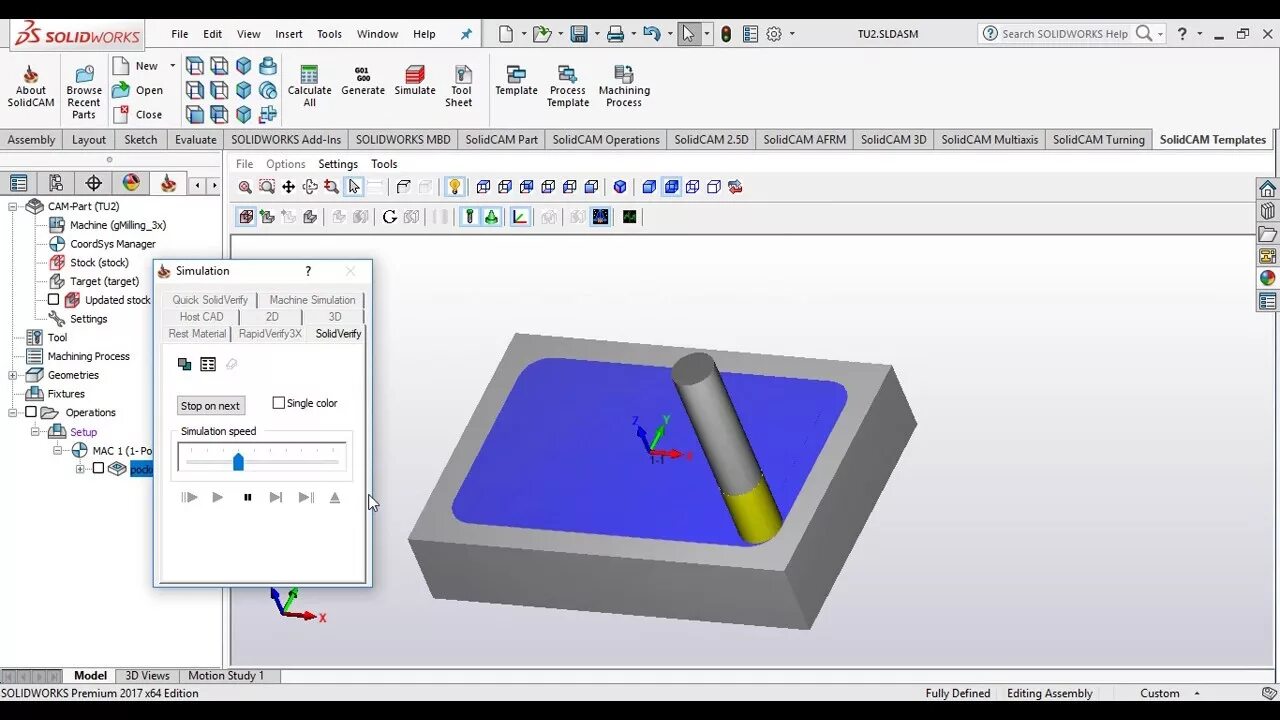This screenshot has width=1280, height=720.
Task: Choose the arrow pointer select tool
Action: click(353, 187)
